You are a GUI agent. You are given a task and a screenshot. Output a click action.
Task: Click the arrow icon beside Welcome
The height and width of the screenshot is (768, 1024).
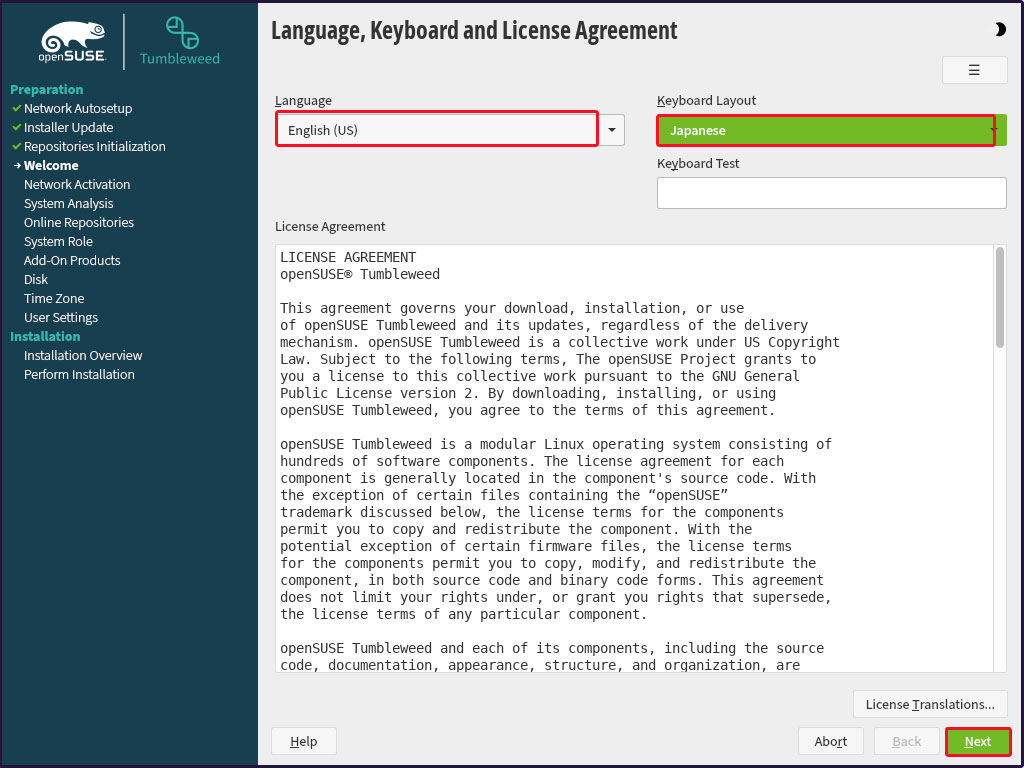click(x=18, y=165)
